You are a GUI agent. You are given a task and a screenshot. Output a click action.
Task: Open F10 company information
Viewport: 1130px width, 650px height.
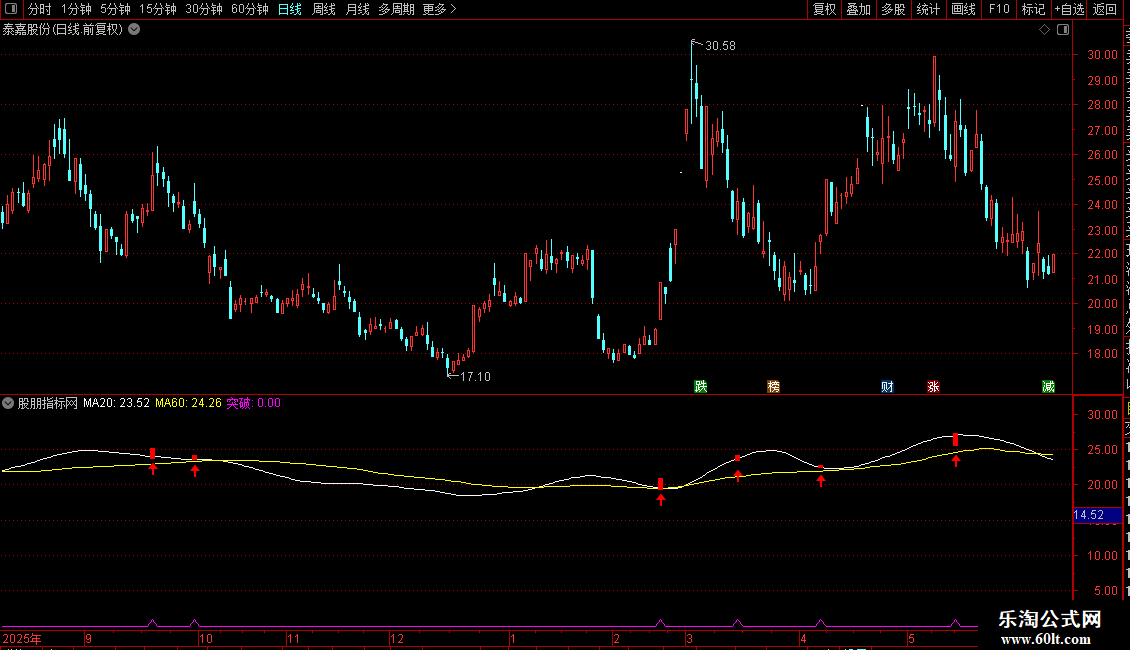(x=999, y=9)
